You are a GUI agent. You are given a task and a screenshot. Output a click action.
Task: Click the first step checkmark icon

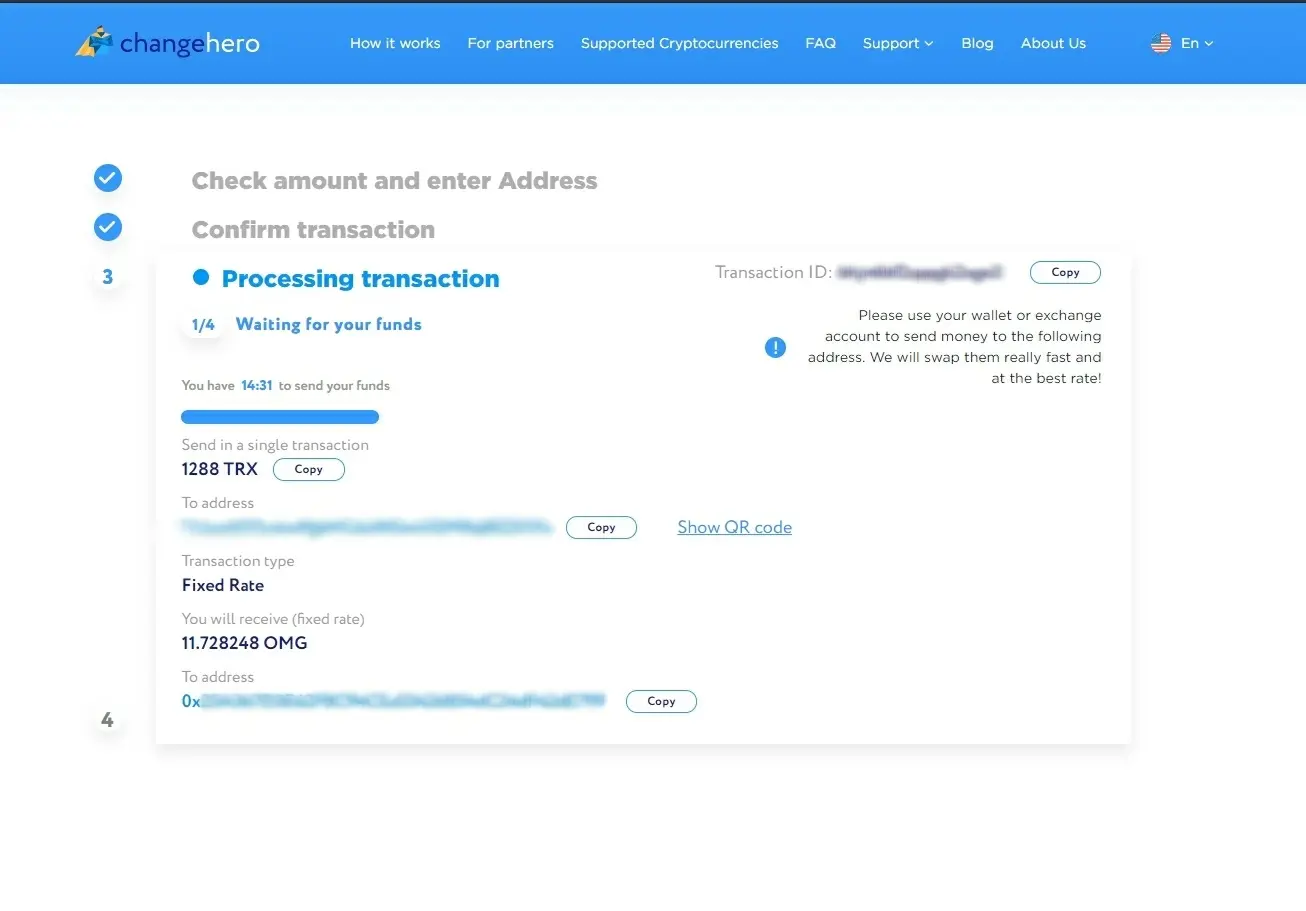[108, 178]
